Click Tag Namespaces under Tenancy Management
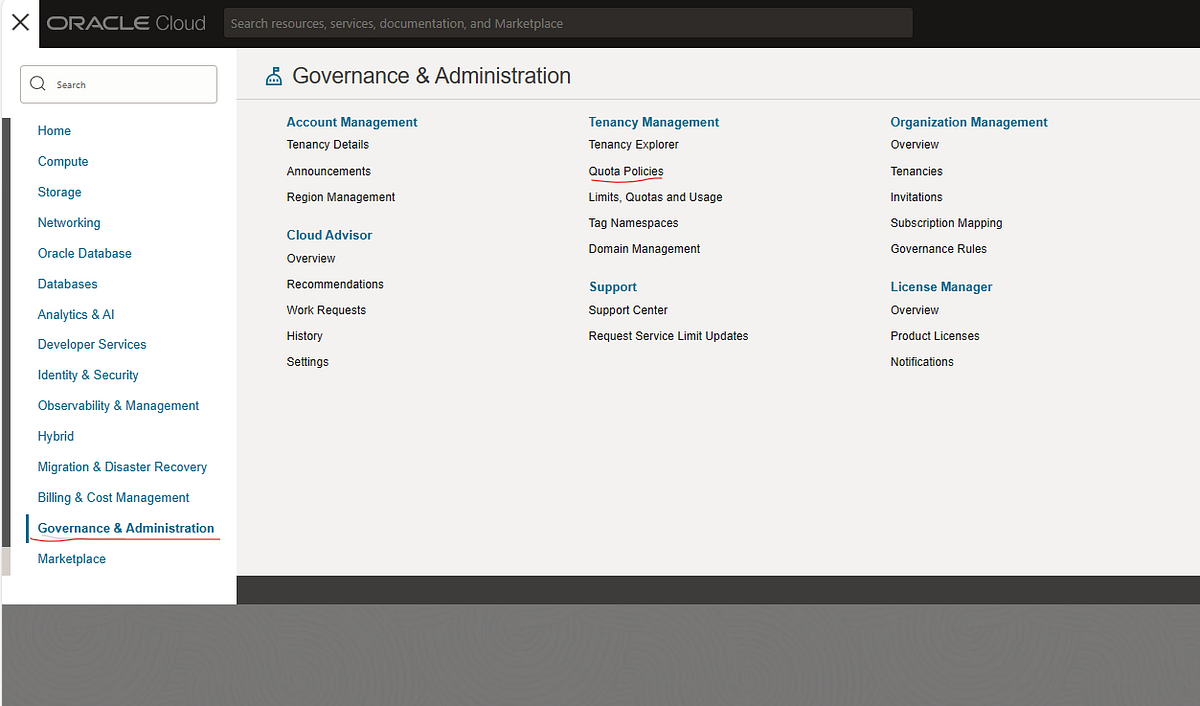 click(x=633, y=222)
